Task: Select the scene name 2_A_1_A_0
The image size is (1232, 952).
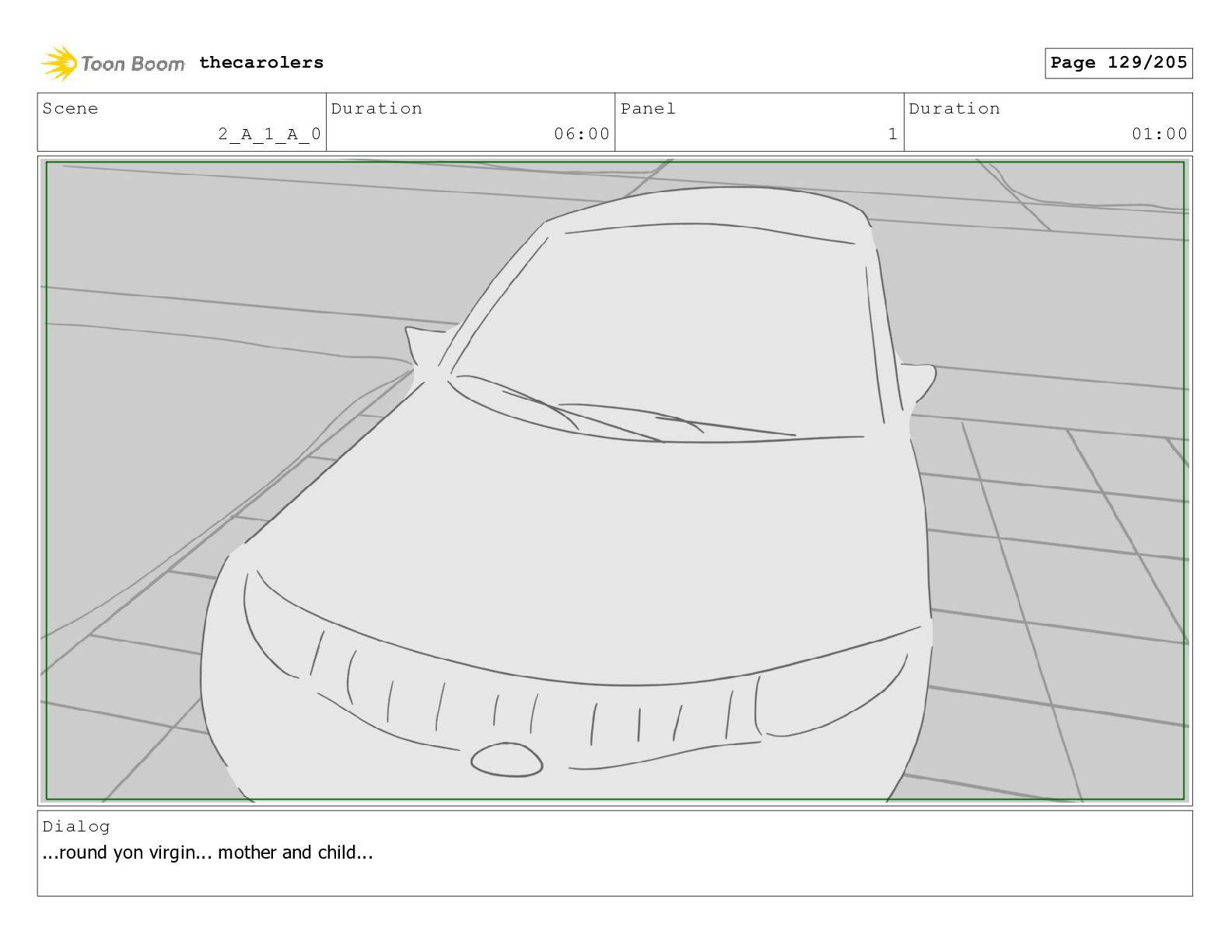Action: click(269, 135)
